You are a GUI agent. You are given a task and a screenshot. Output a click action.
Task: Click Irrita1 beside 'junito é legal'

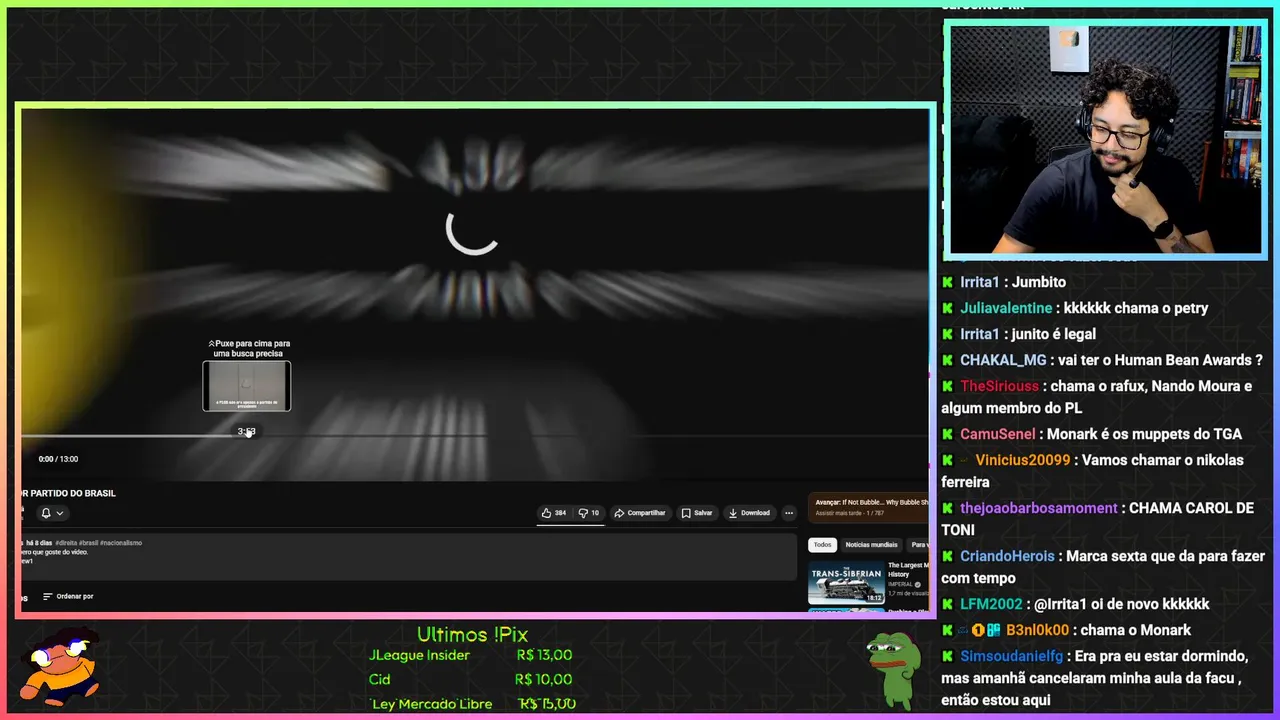click(x=980, y=334)
